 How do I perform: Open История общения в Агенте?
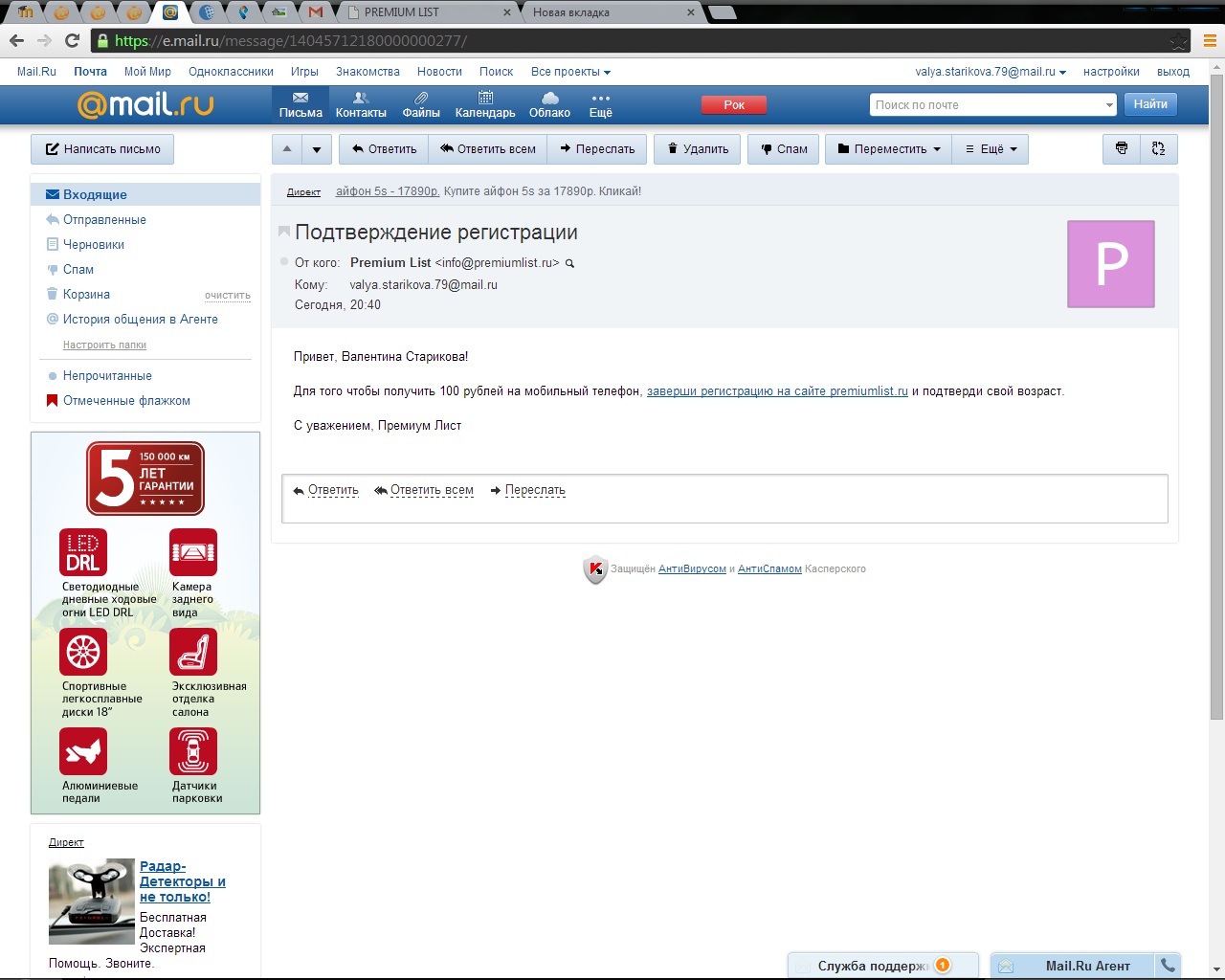click(x=140, y=319)
